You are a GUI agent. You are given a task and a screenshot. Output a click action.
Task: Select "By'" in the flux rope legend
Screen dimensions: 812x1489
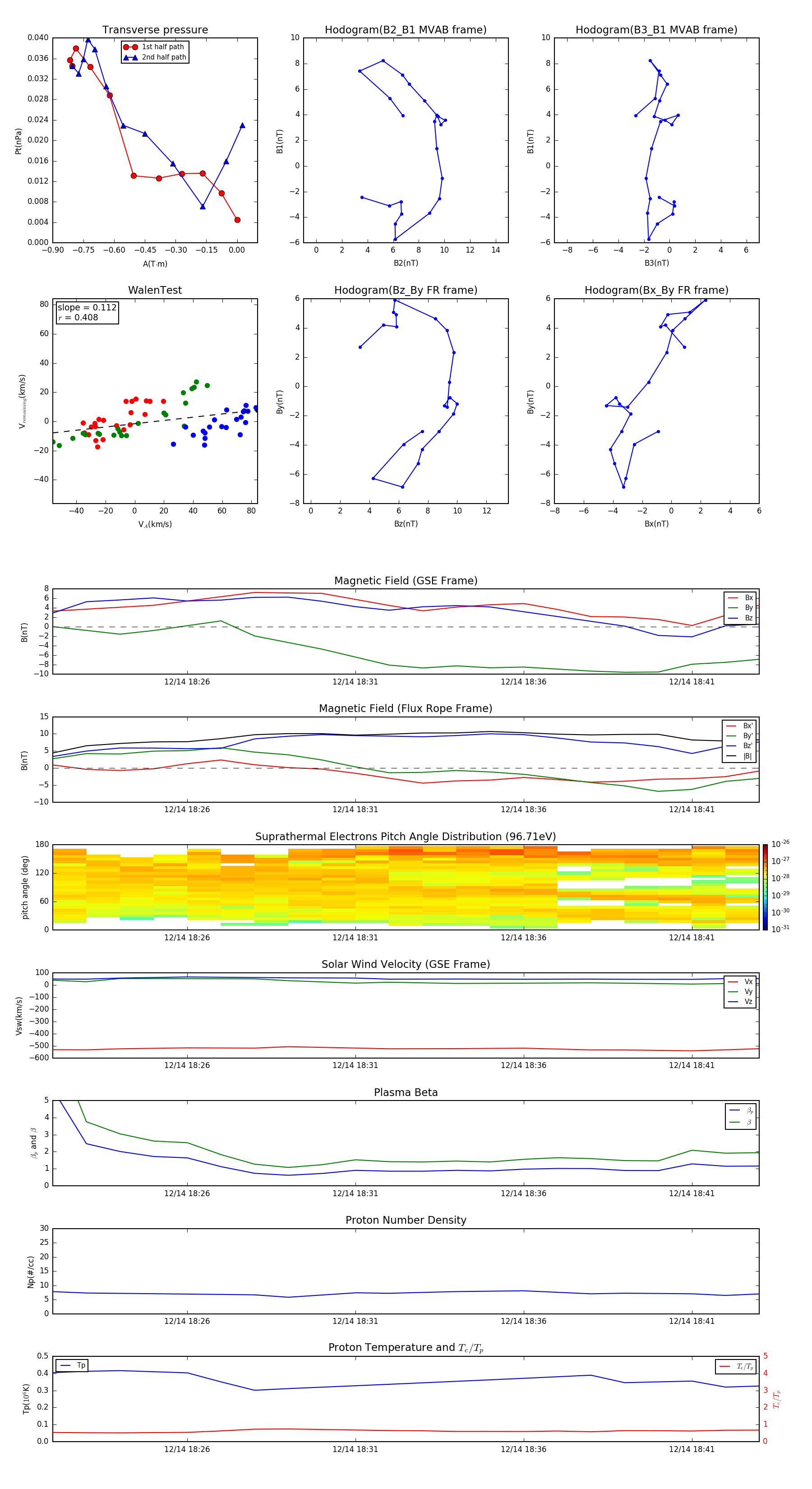tap(739, 736)
